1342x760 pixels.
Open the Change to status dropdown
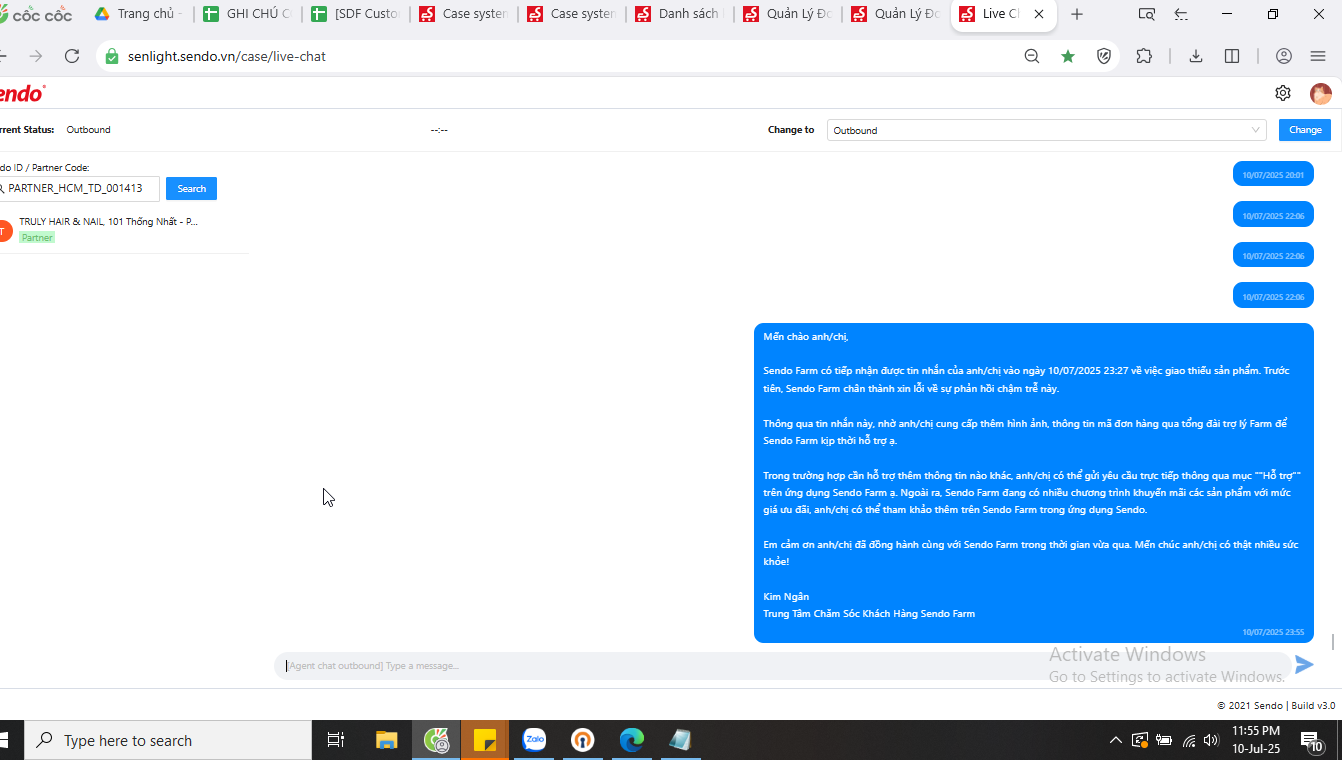point(1046,130)
